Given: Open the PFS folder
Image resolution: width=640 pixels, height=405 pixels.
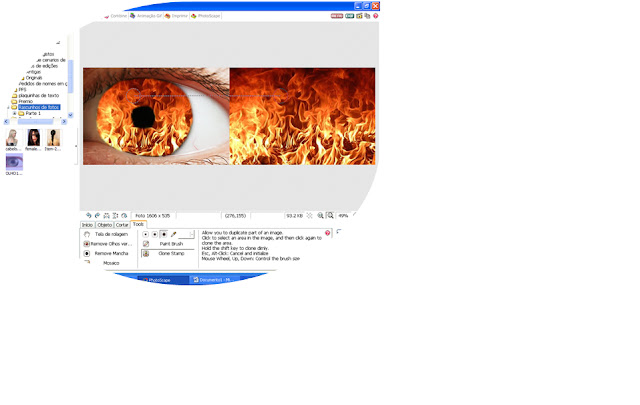Looking at the screenshot, I should pyautogui.click(x=22, y=89).
